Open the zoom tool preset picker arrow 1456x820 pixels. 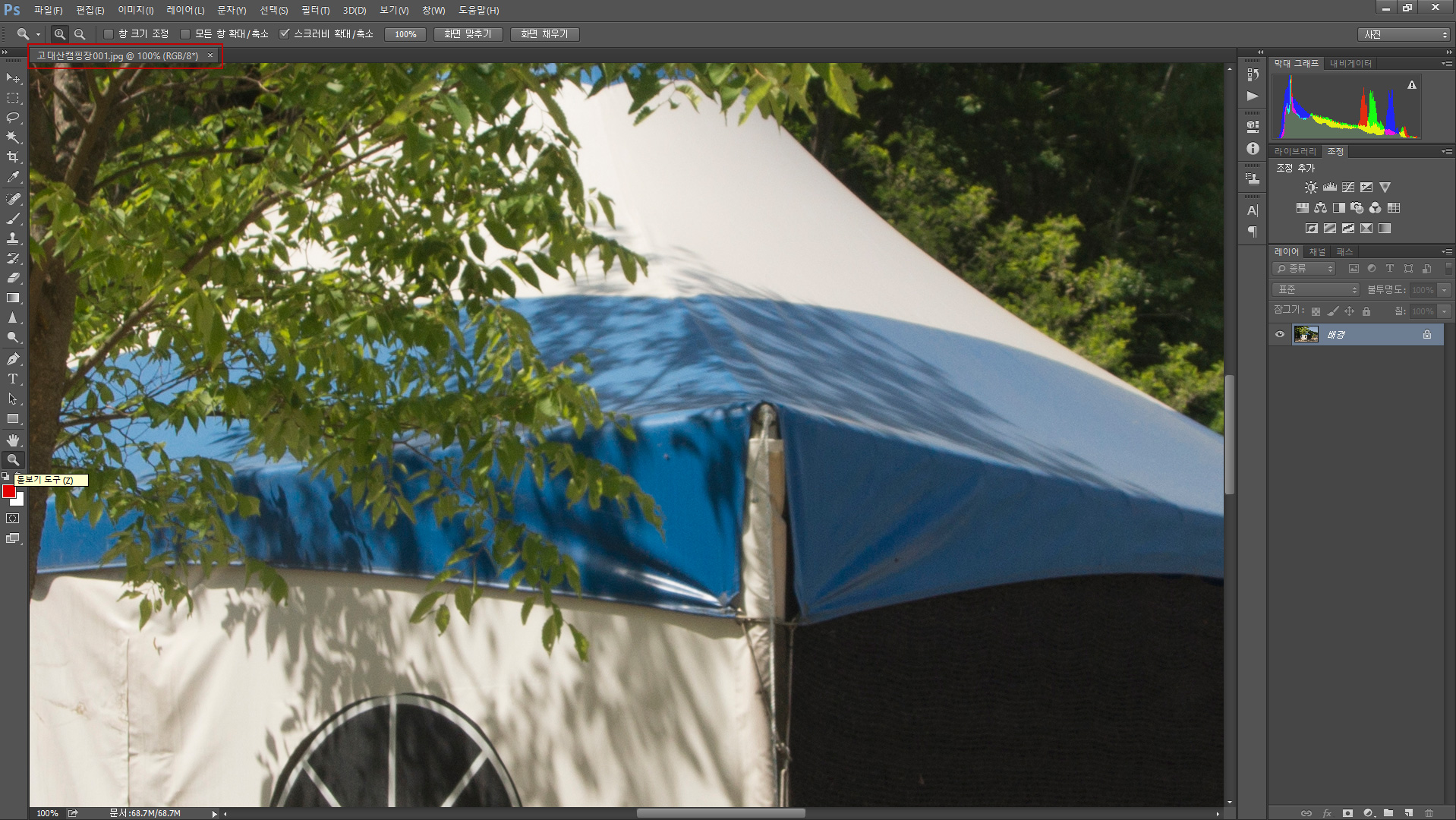pyautogui.click(x=38, y=34)
